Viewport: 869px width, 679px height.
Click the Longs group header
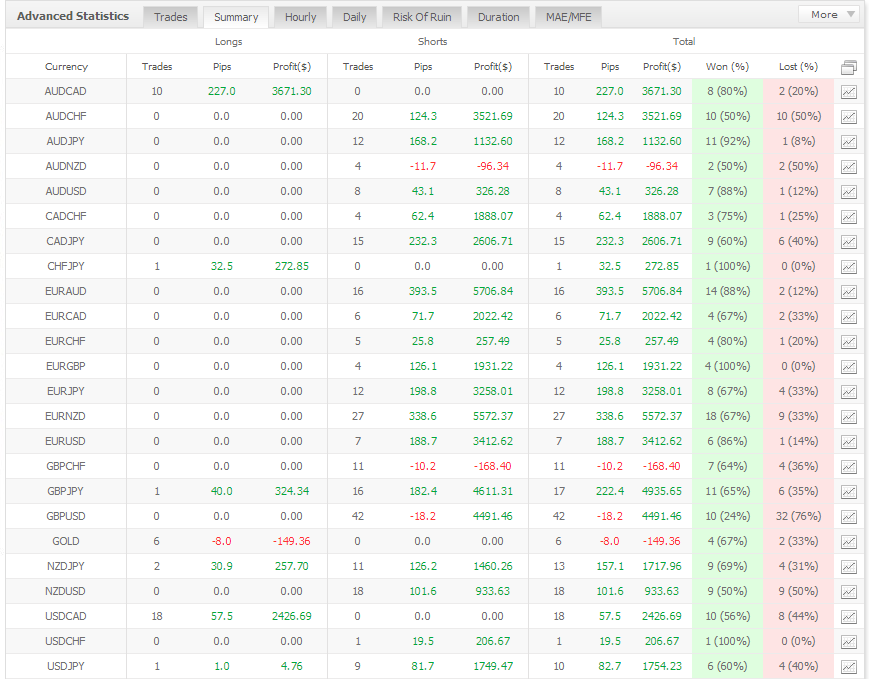(228, 42)
